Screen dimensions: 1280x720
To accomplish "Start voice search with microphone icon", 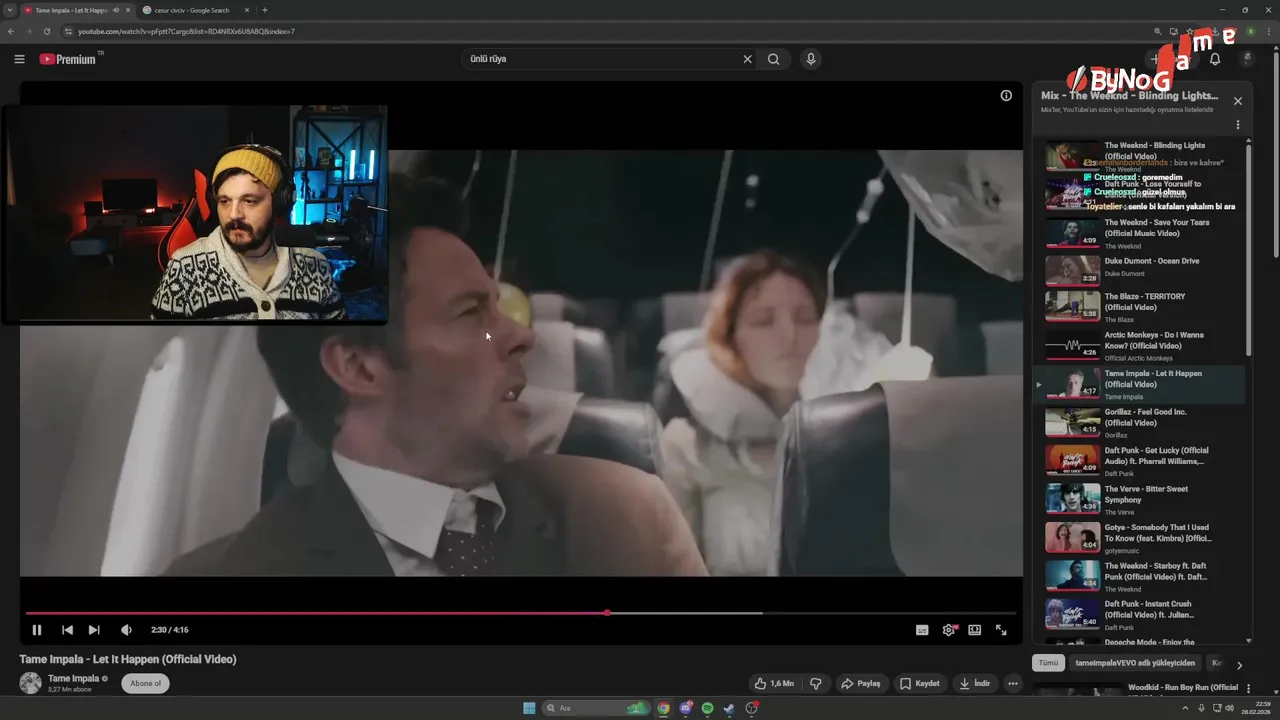I will pos(811,59).
